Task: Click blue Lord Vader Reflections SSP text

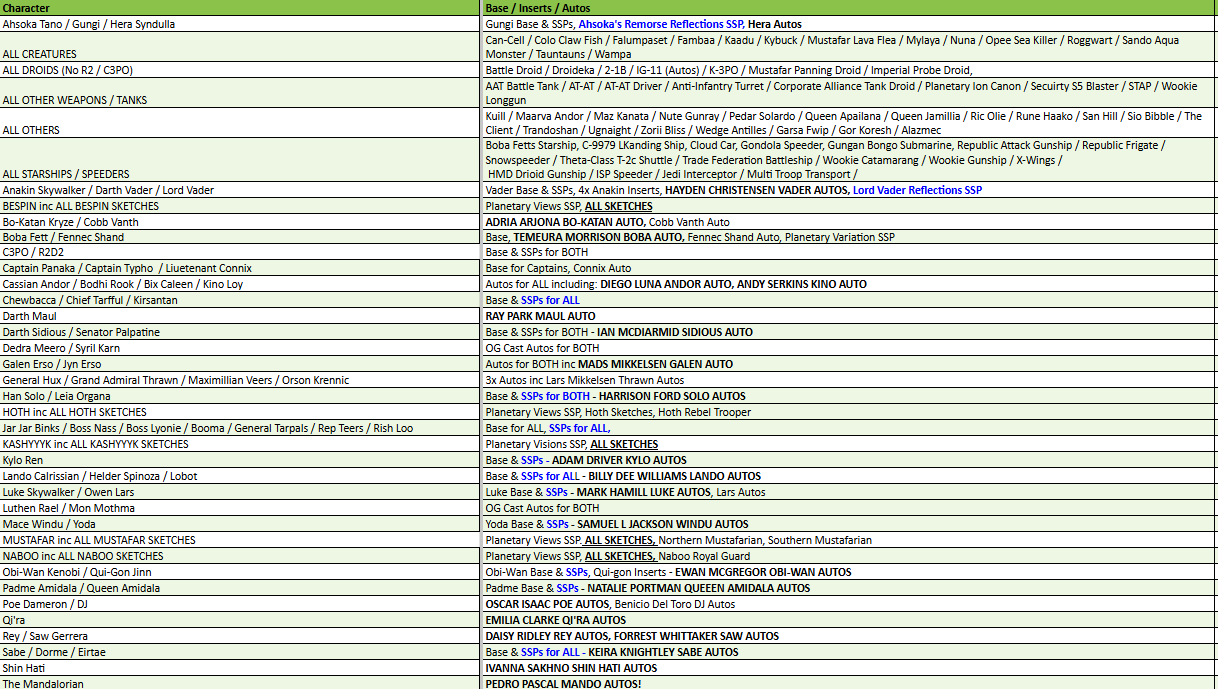Action: [x=916, y=190]
